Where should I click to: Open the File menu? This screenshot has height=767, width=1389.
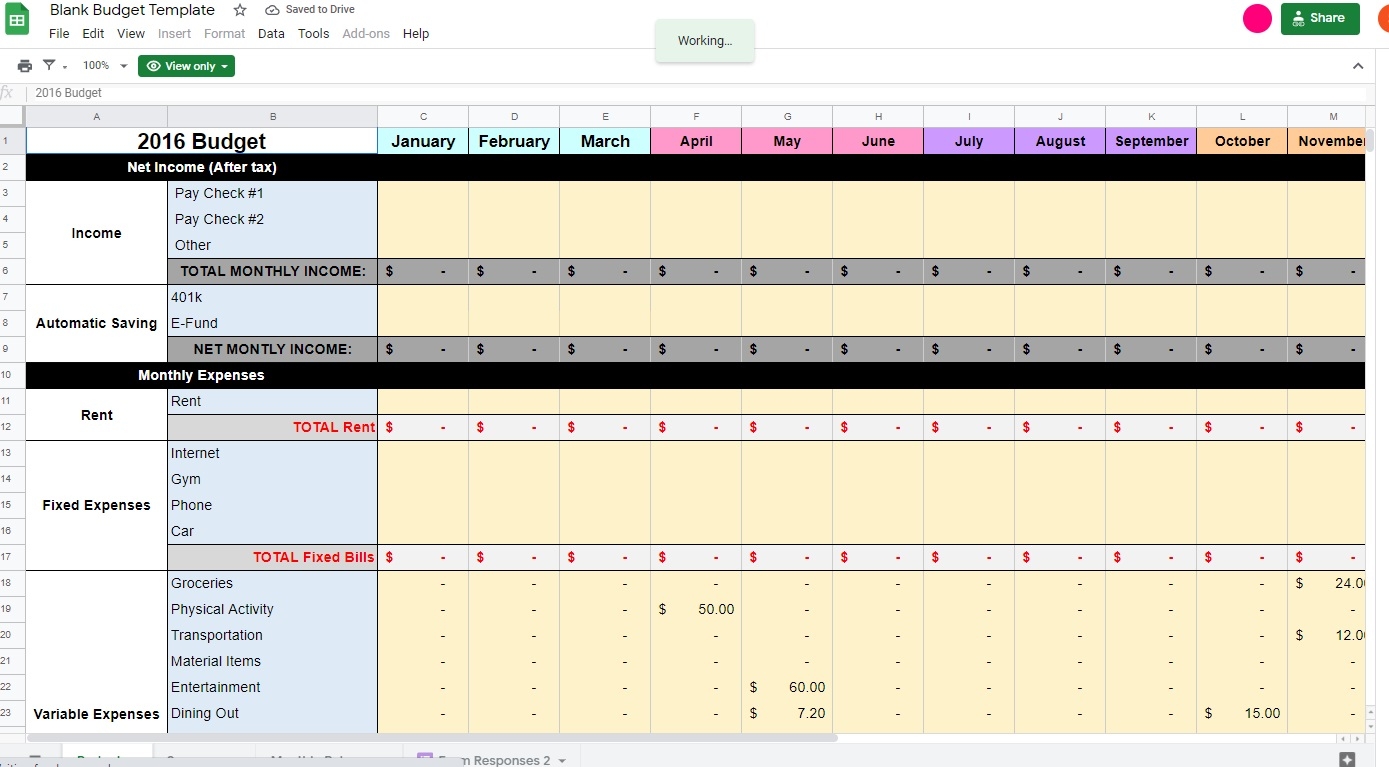pos(59,33)
